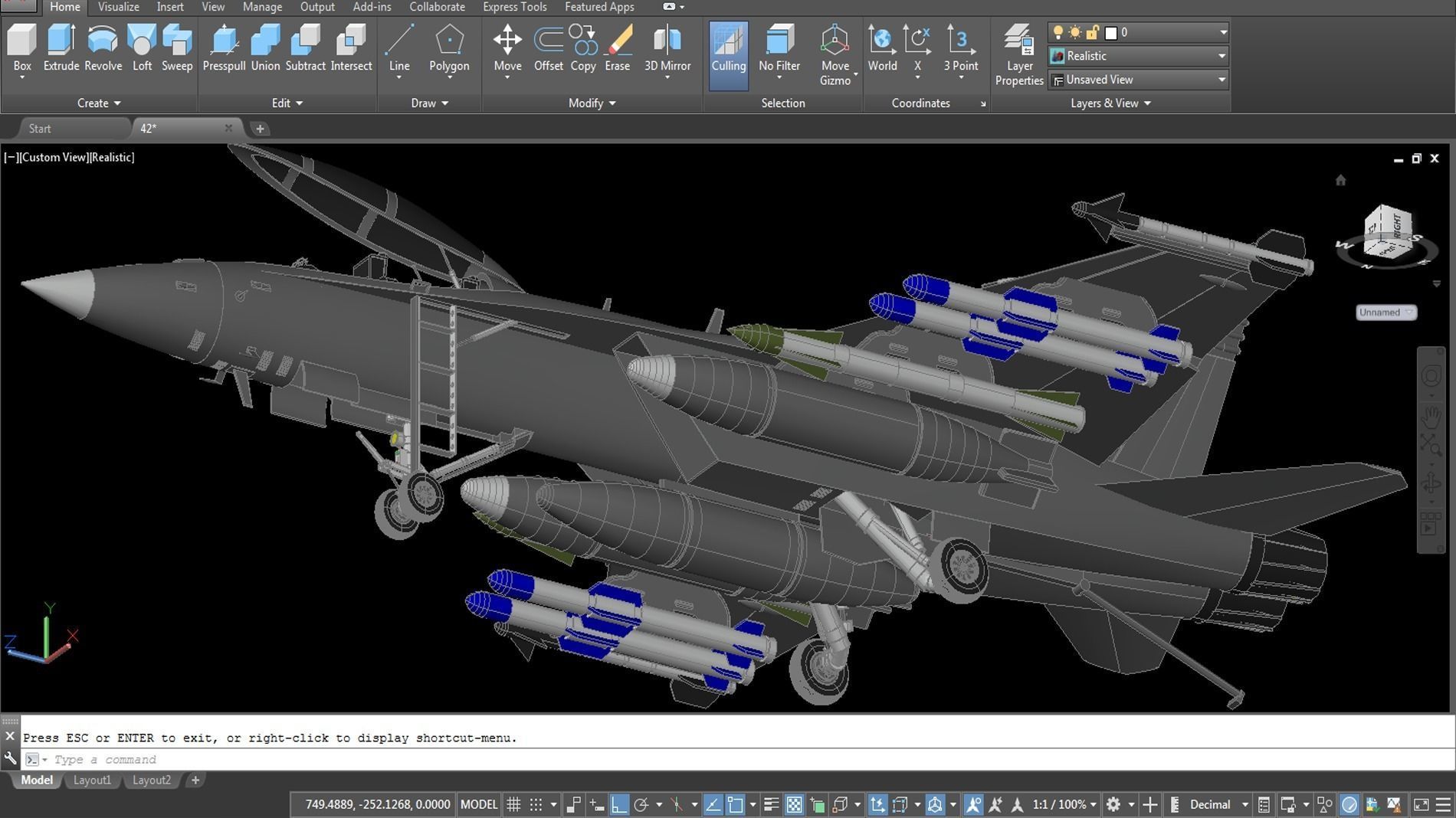Open the Coordinates panel dialog launcher

tap(983, 104)
